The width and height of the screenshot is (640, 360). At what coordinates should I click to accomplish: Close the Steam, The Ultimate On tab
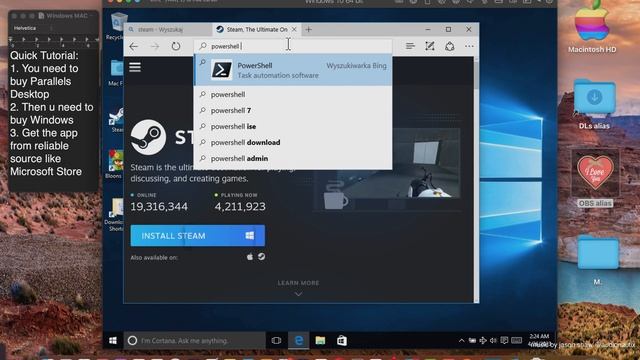(x=294, y=29)
